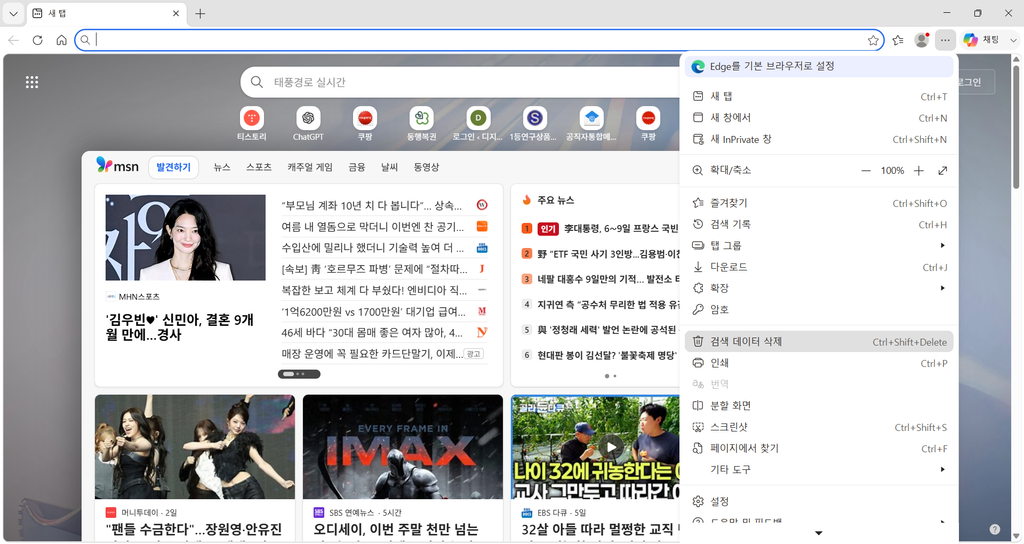
Task: Increase zoom with plus button
Action: [x=919, y=170]
